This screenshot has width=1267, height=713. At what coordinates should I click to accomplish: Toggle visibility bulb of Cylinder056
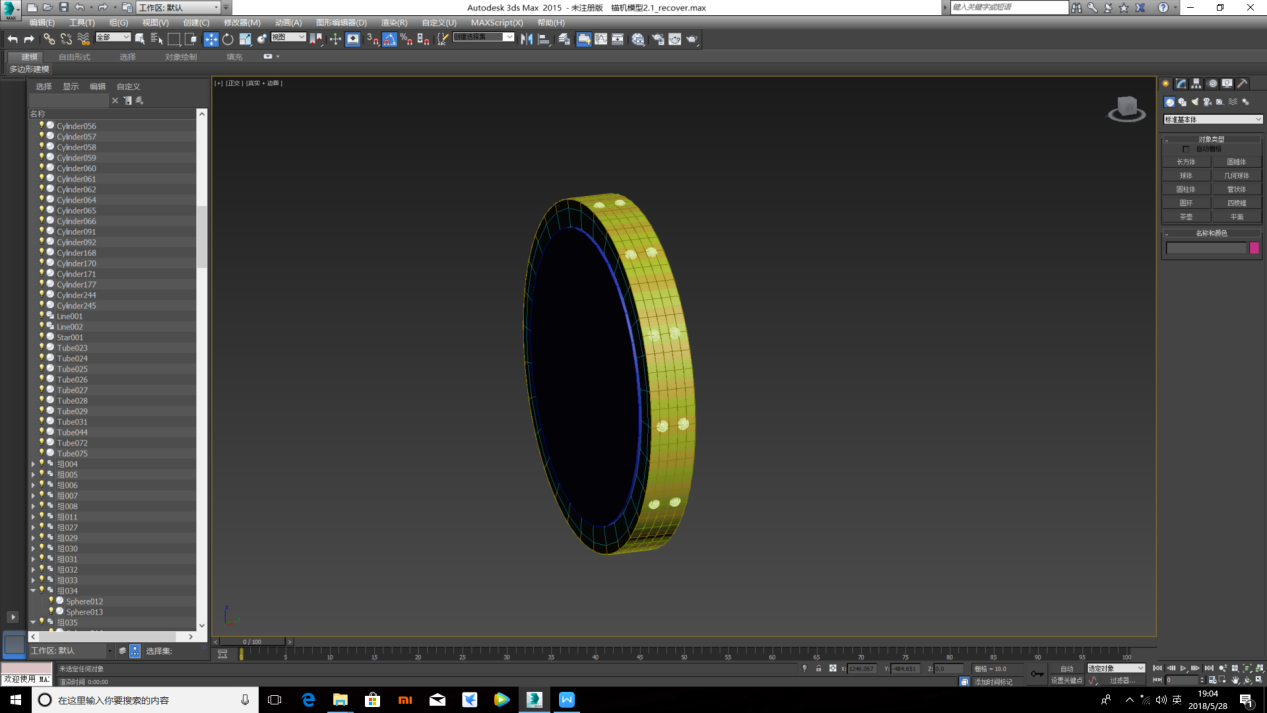tap(42, 126)
